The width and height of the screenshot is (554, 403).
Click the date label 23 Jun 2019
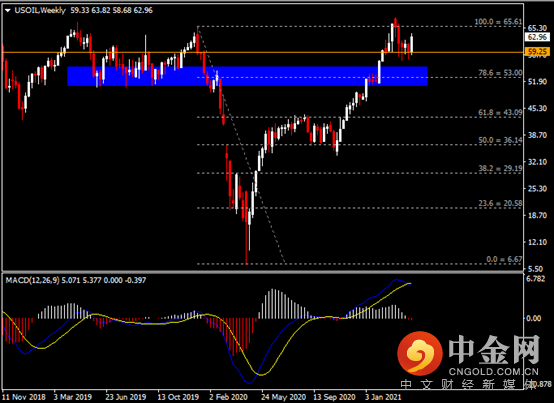(x=126, y=397)
